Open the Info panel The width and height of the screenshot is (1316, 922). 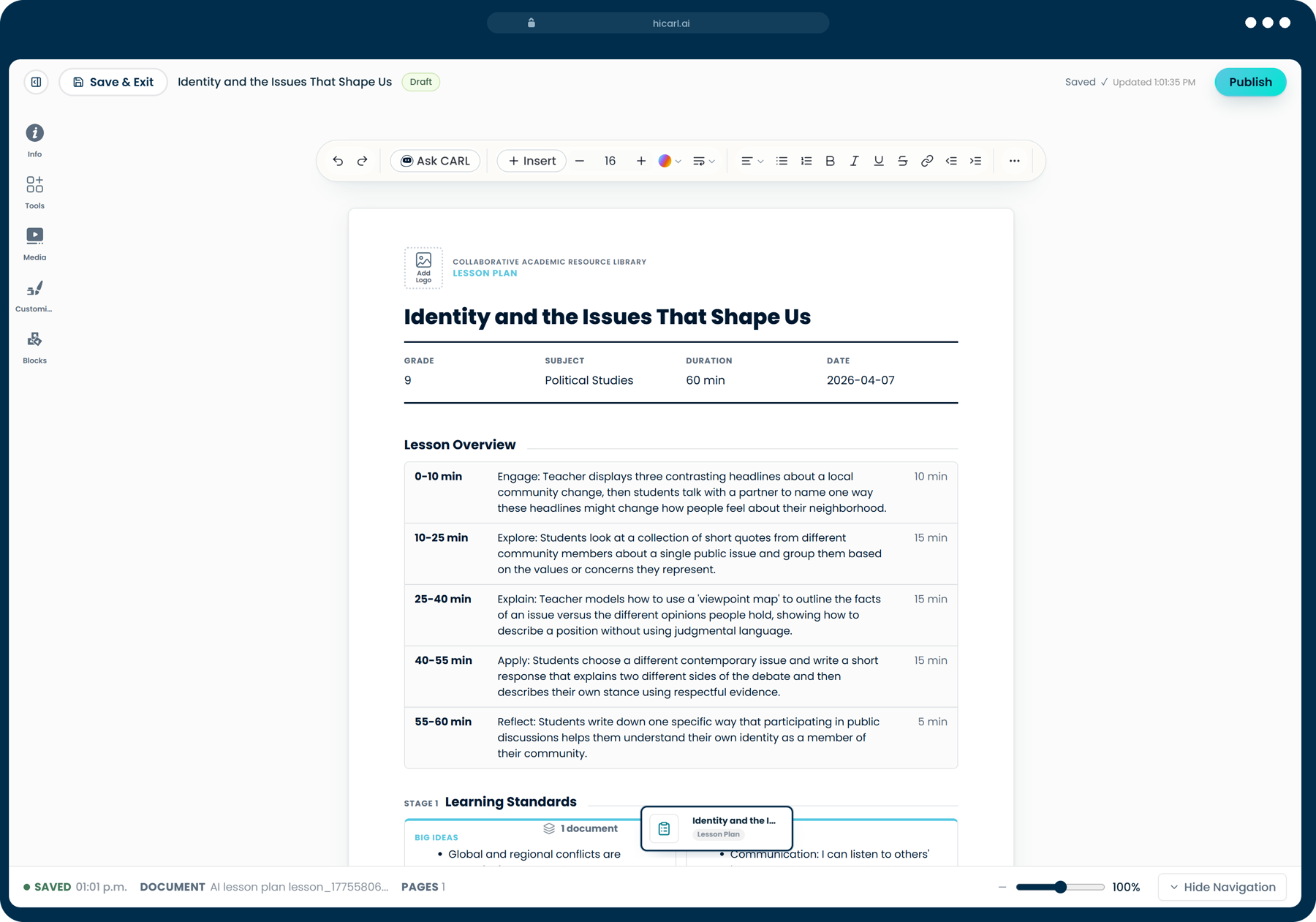[34, 140]
